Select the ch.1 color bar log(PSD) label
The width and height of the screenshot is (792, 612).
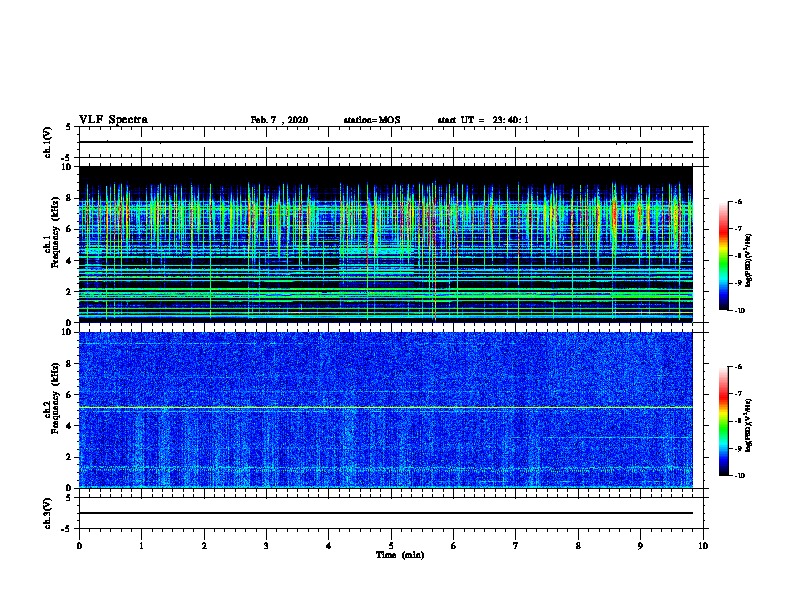pos(748,261)
